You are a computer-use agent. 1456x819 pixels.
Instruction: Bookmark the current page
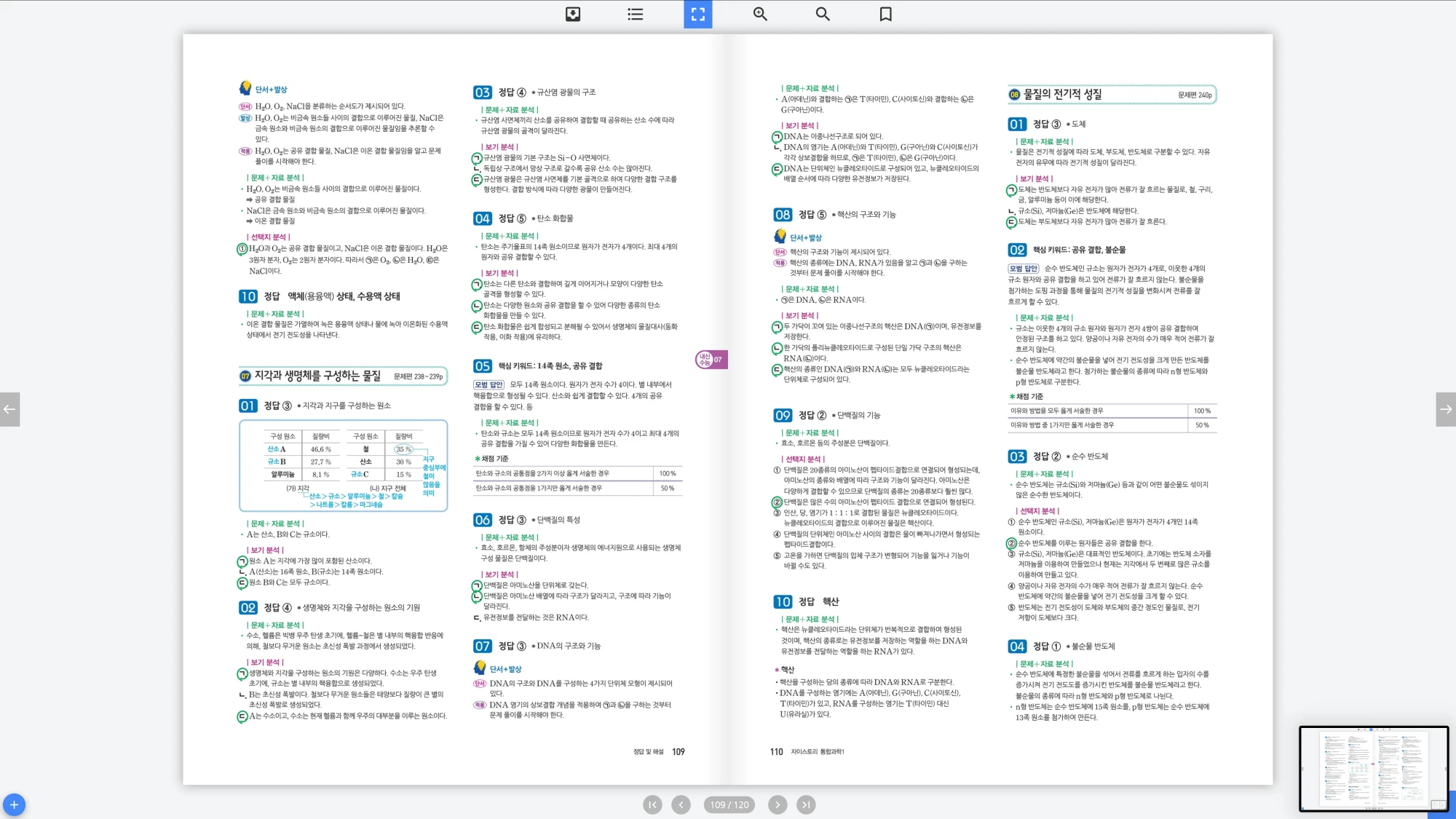point(885,14)
